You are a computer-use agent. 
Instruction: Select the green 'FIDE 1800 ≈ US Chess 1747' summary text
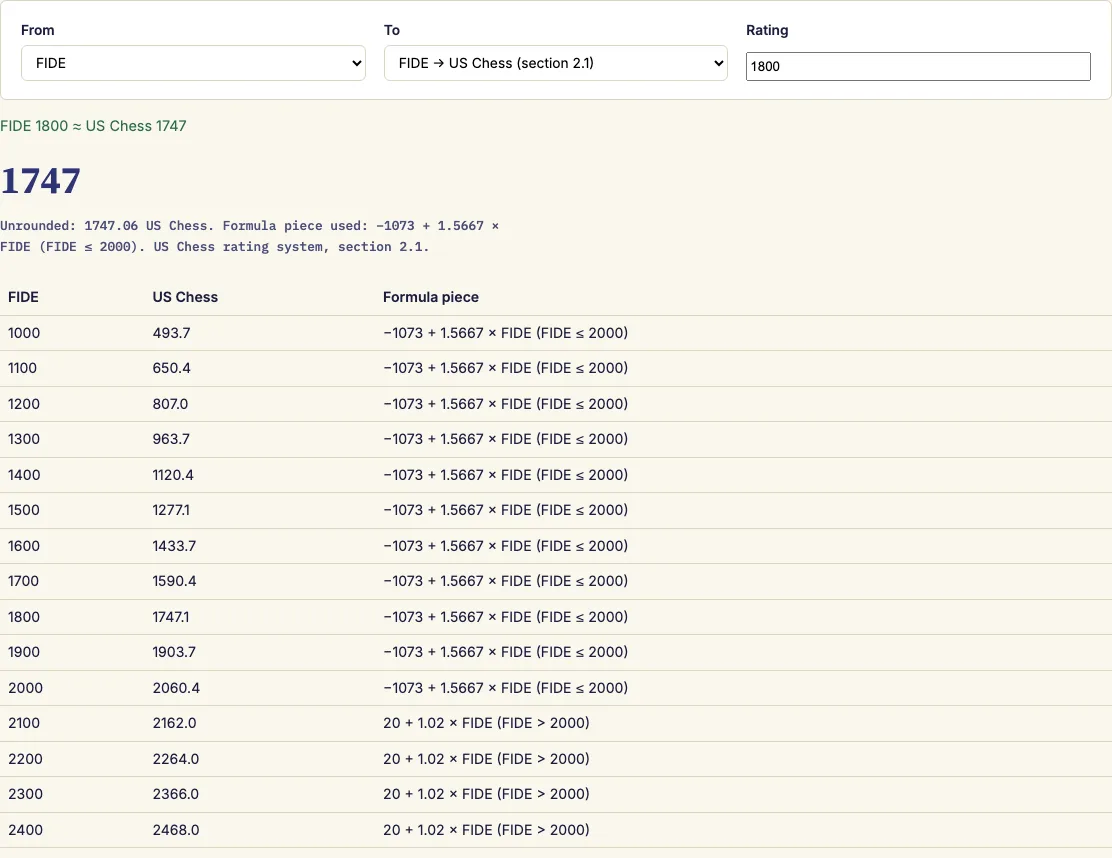[93, 126]
